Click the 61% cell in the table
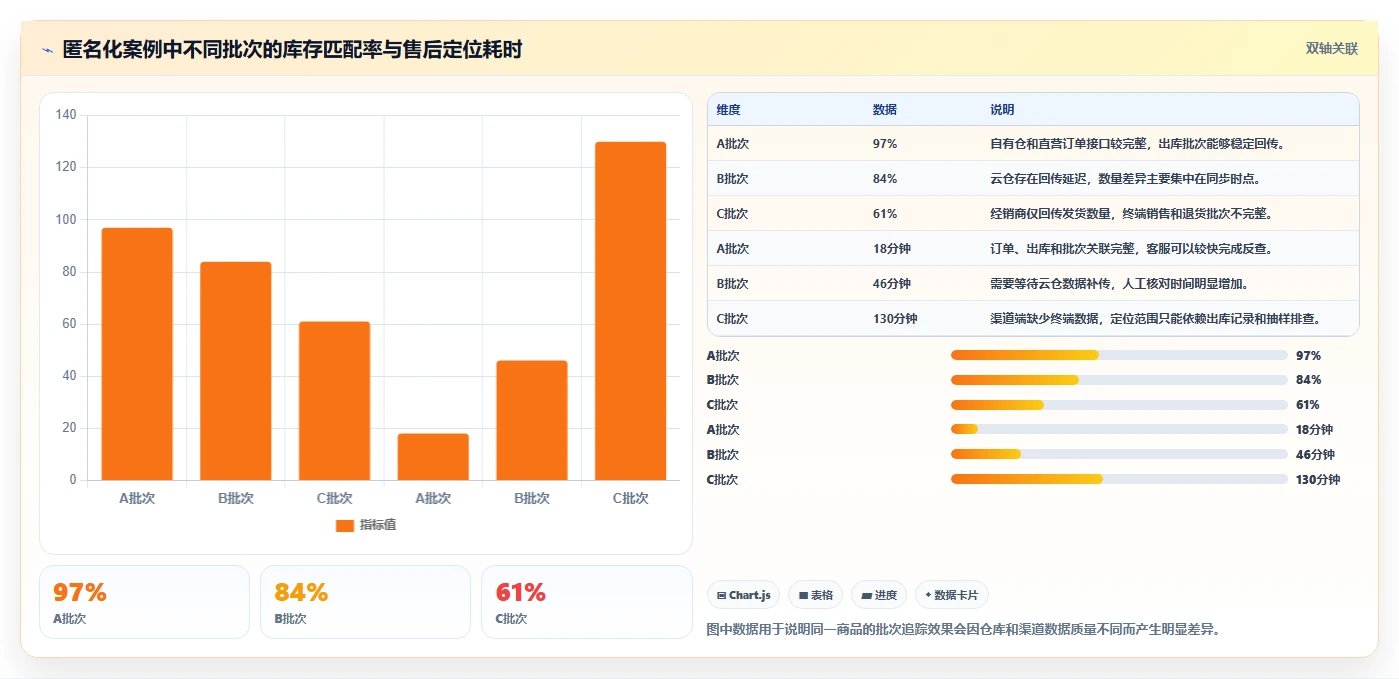 click(885, 214)
